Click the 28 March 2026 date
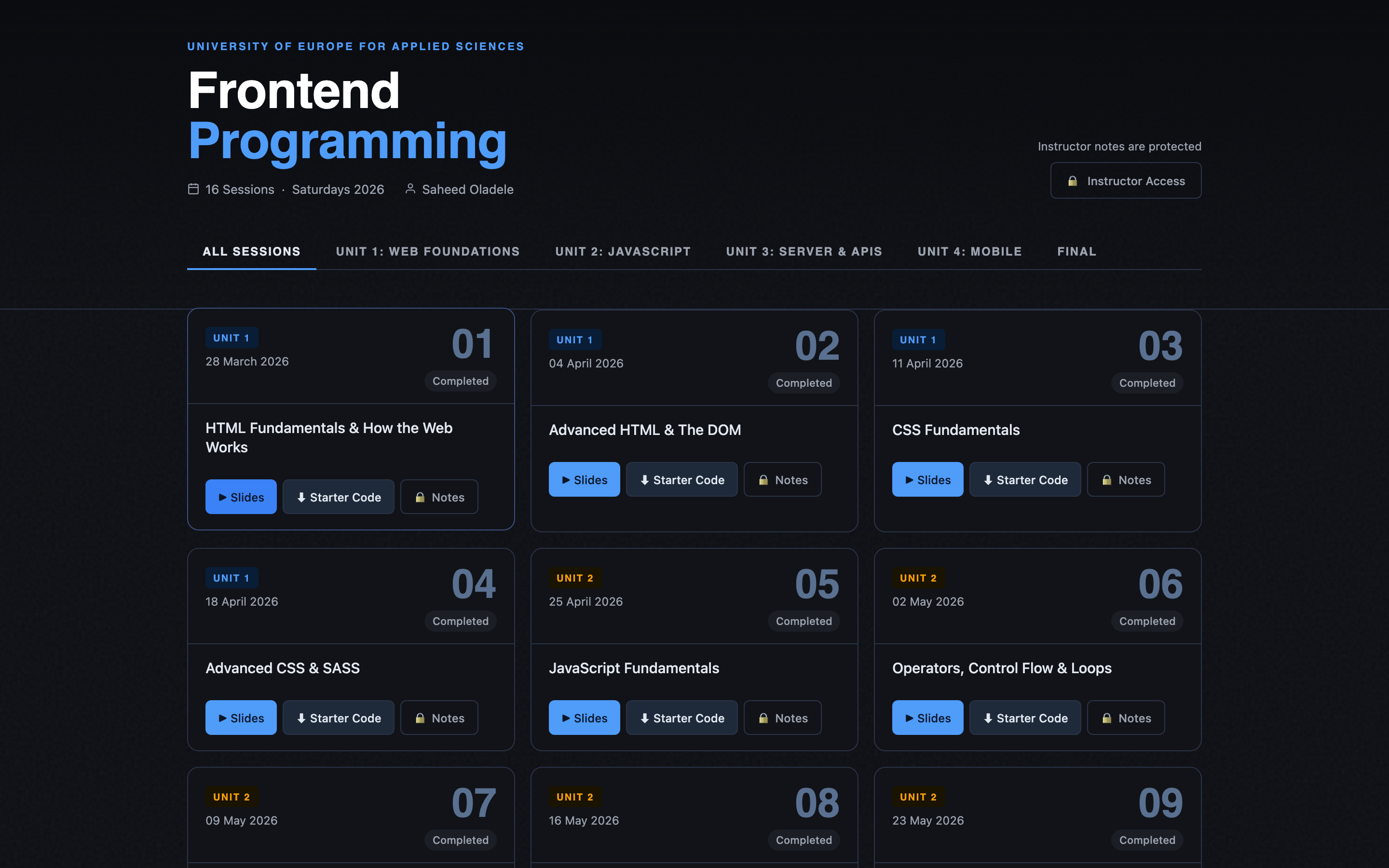 [x=247, y=362]
